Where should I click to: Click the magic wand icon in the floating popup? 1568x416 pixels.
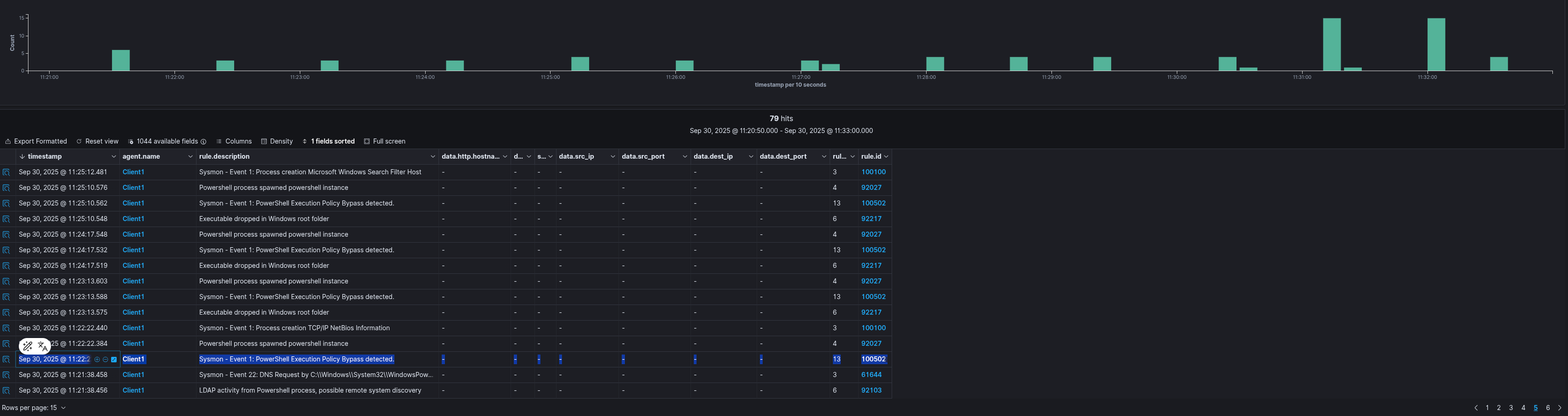(x=28, y=346)
